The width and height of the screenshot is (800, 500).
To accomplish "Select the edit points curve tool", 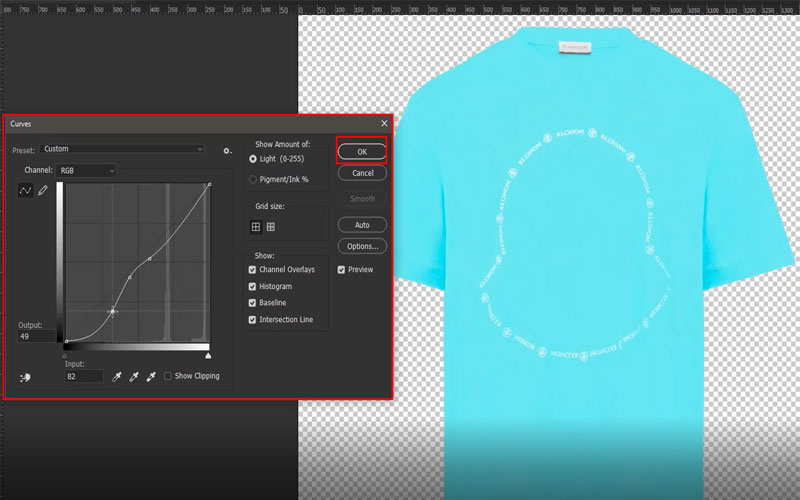I will pos(26,190).
